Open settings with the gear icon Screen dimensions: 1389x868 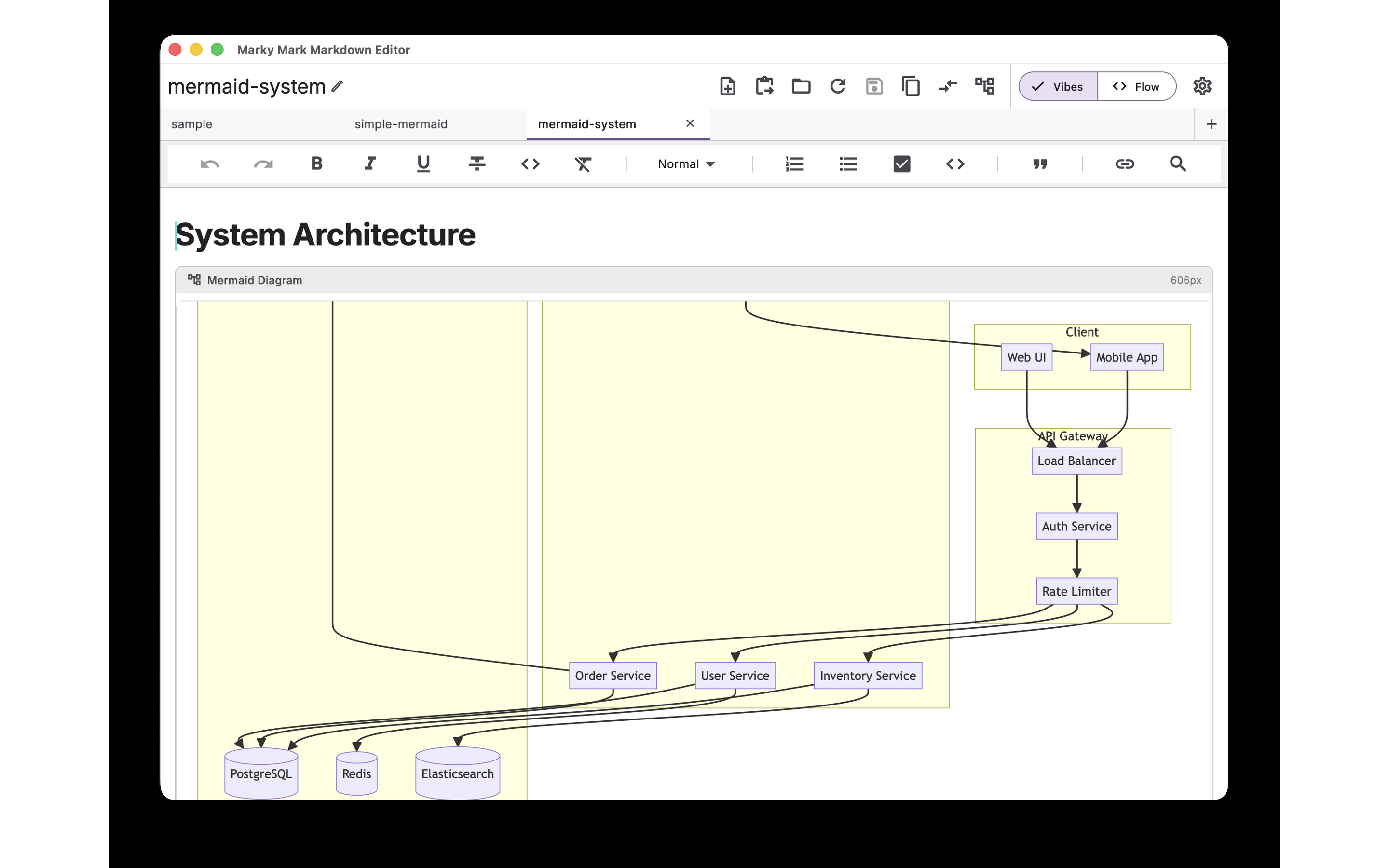point(1202,86)
